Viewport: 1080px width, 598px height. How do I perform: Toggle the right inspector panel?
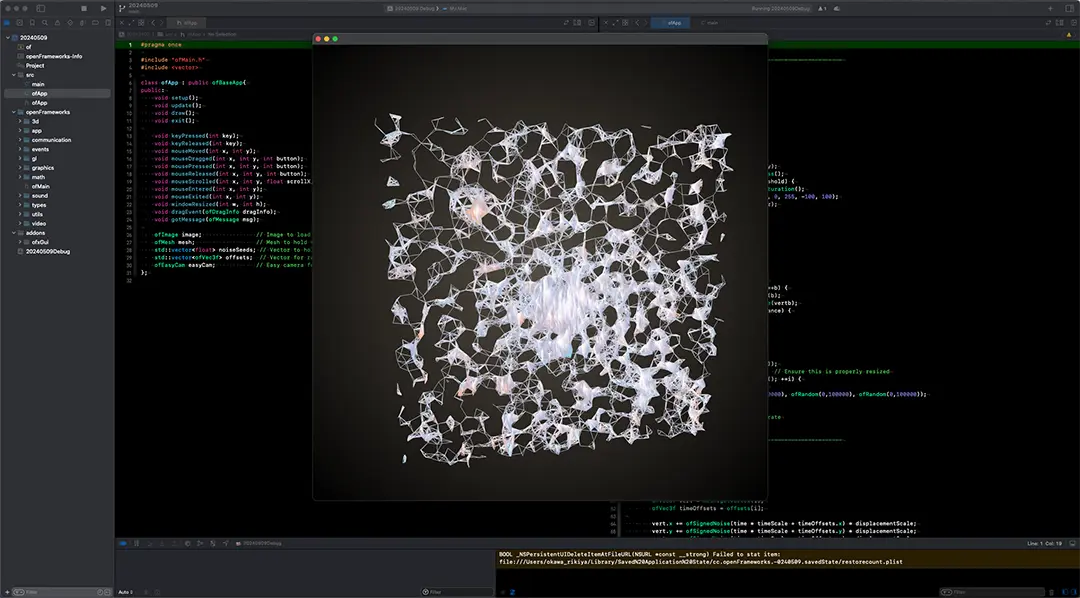coord(1070,8)
